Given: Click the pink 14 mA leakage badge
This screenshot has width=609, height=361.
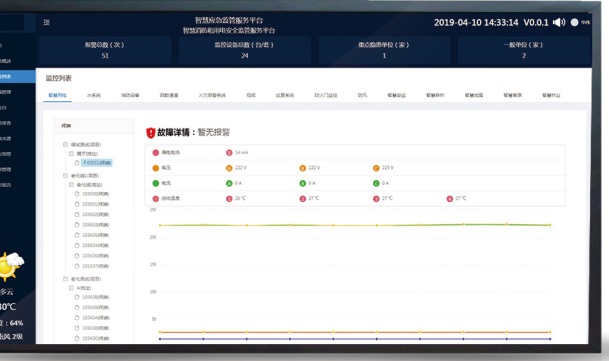Looking at the screenshot, I should click(x=229, y=153).
